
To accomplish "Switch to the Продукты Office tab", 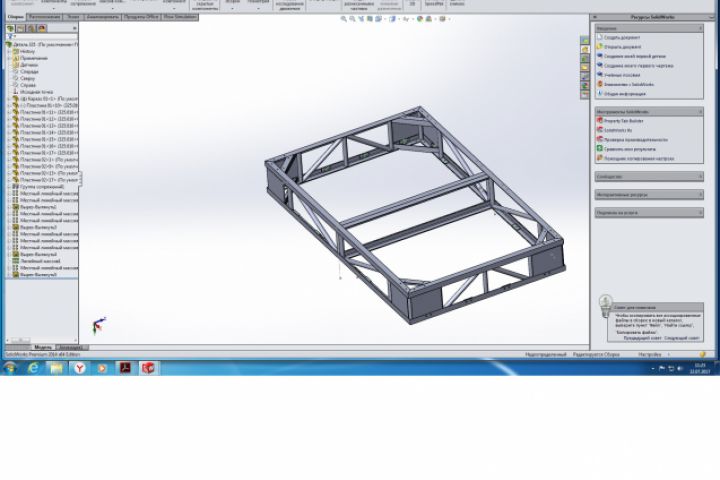I will (141, 17).
